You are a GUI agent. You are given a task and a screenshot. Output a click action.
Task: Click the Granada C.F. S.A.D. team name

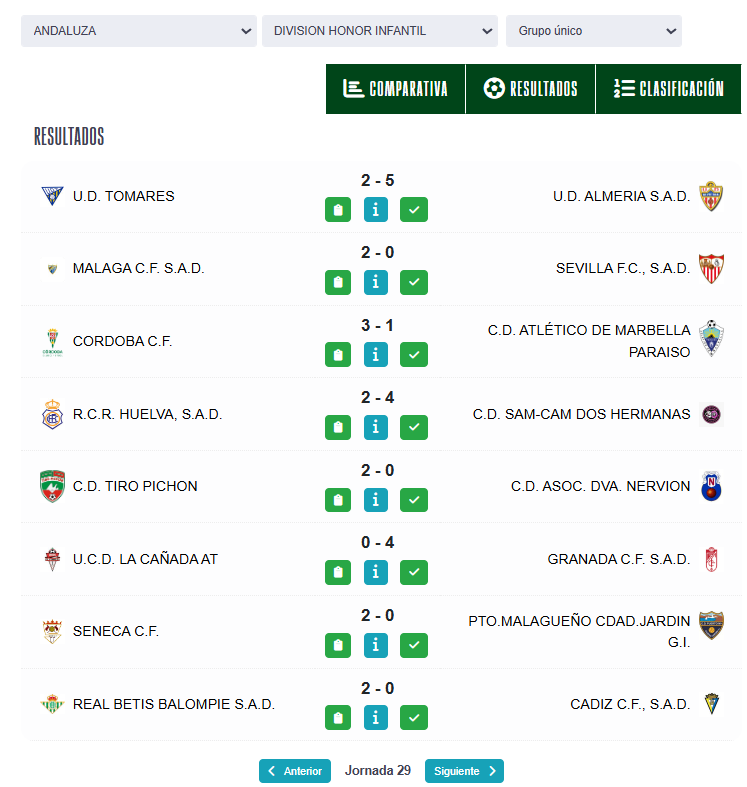click(x=618, y=559)
